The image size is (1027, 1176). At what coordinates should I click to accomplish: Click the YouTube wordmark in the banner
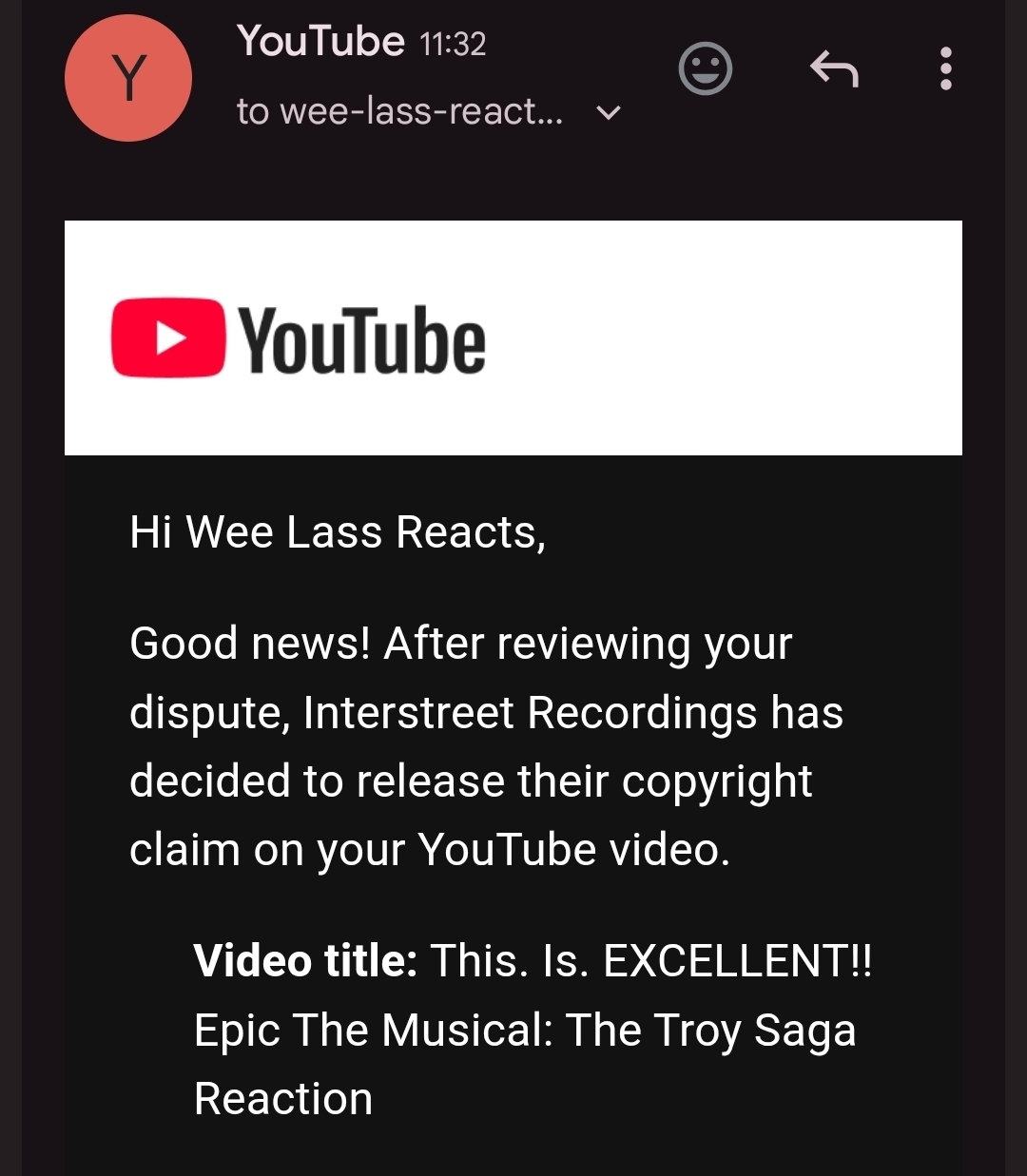[x=361, y=340]
